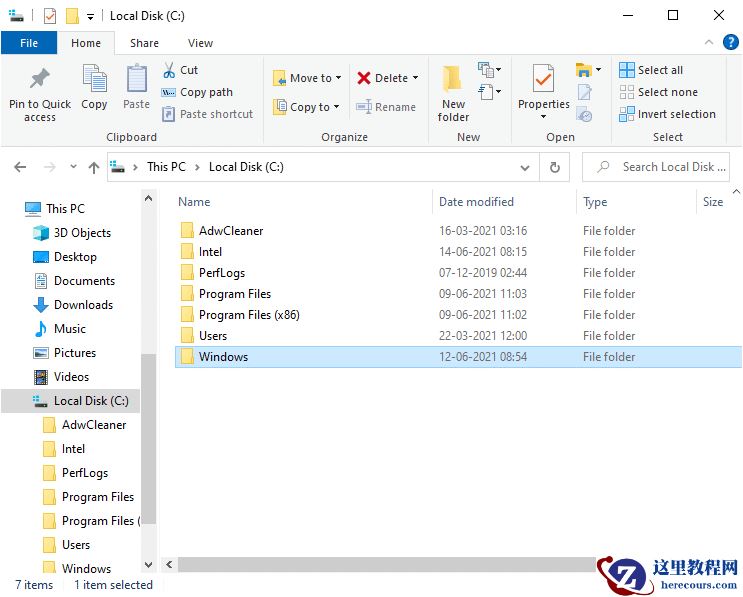The height and width of the screenshot is (597, 743).
Task: Open Copy to dropdown
Action: (307, 107)
